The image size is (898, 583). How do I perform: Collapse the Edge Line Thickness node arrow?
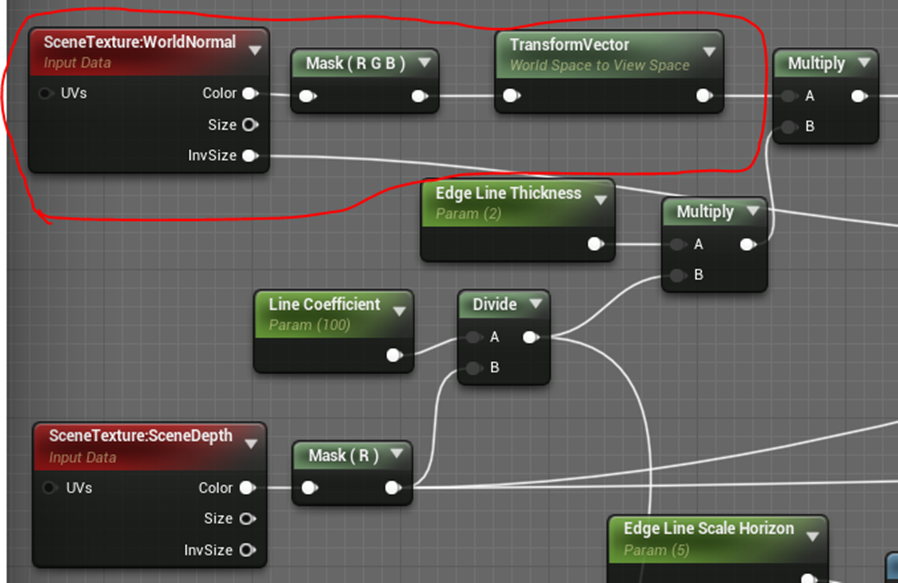600,200
